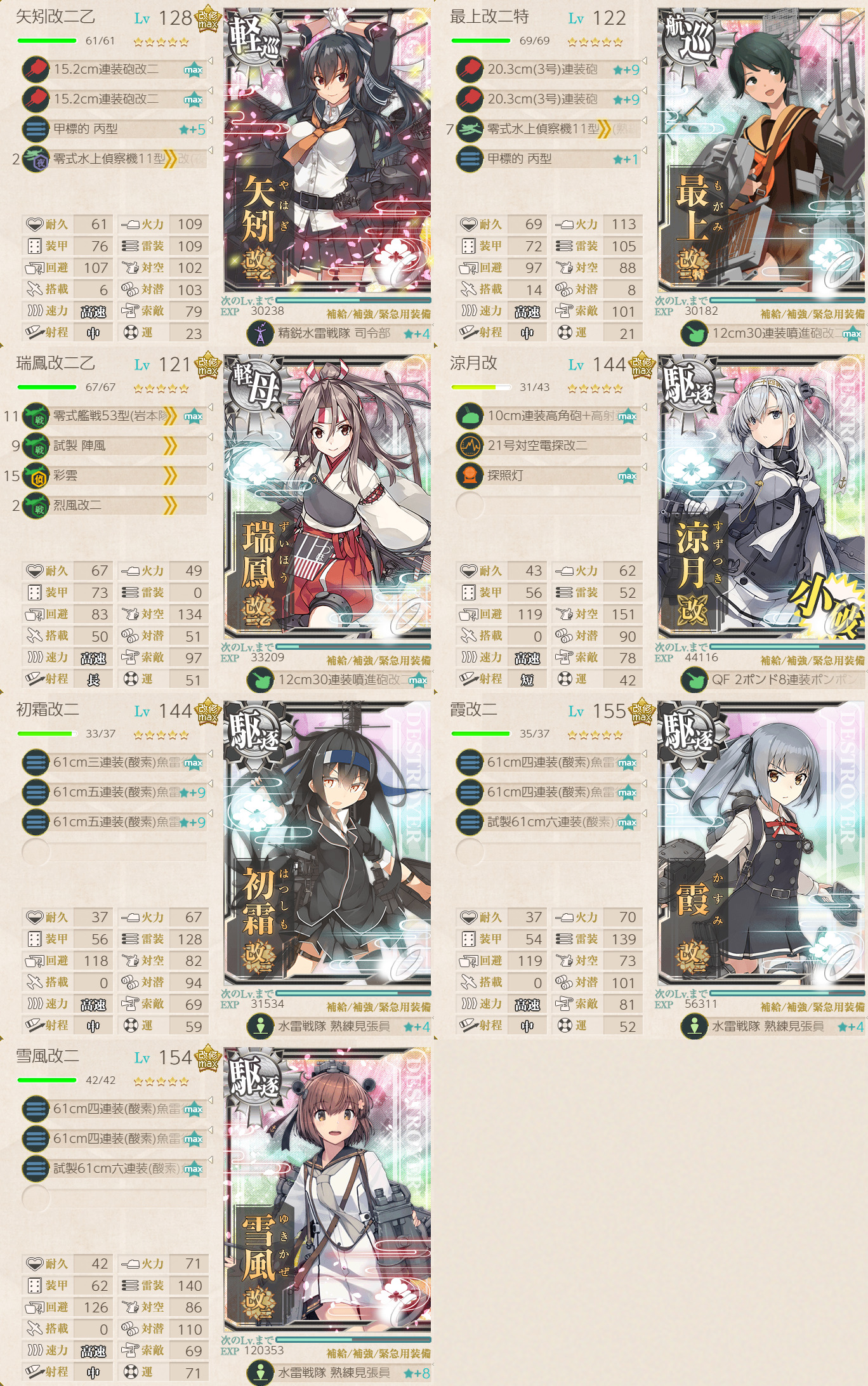Image resolution: width=868 pixels, height=1386 pixels.
Task: Select Mogami's Type 0 recon seaplane icon
Action: 470,129
